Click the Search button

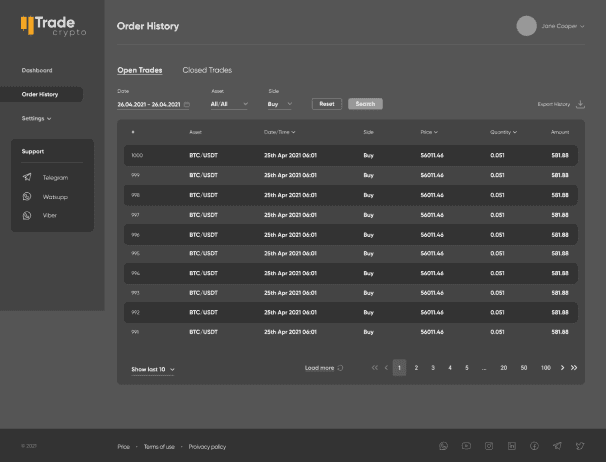pos(365,104)
